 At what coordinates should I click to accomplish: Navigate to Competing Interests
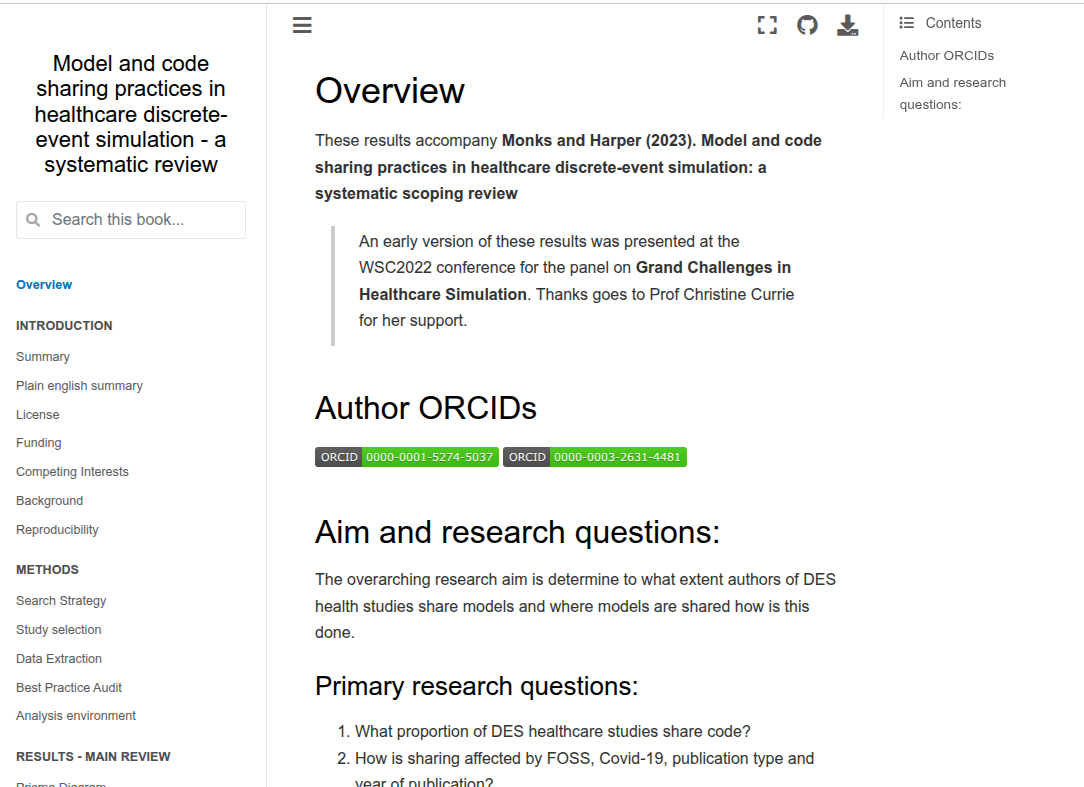point(72,472)
